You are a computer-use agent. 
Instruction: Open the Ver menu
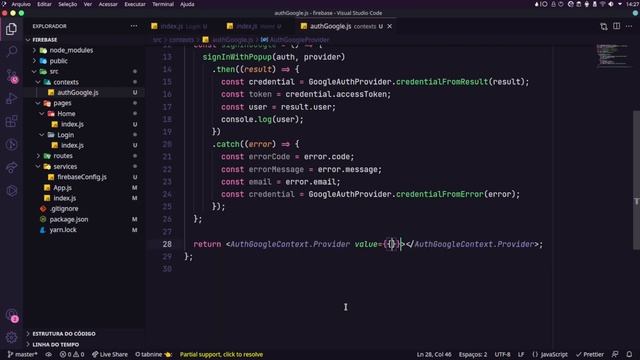[88, 4]
